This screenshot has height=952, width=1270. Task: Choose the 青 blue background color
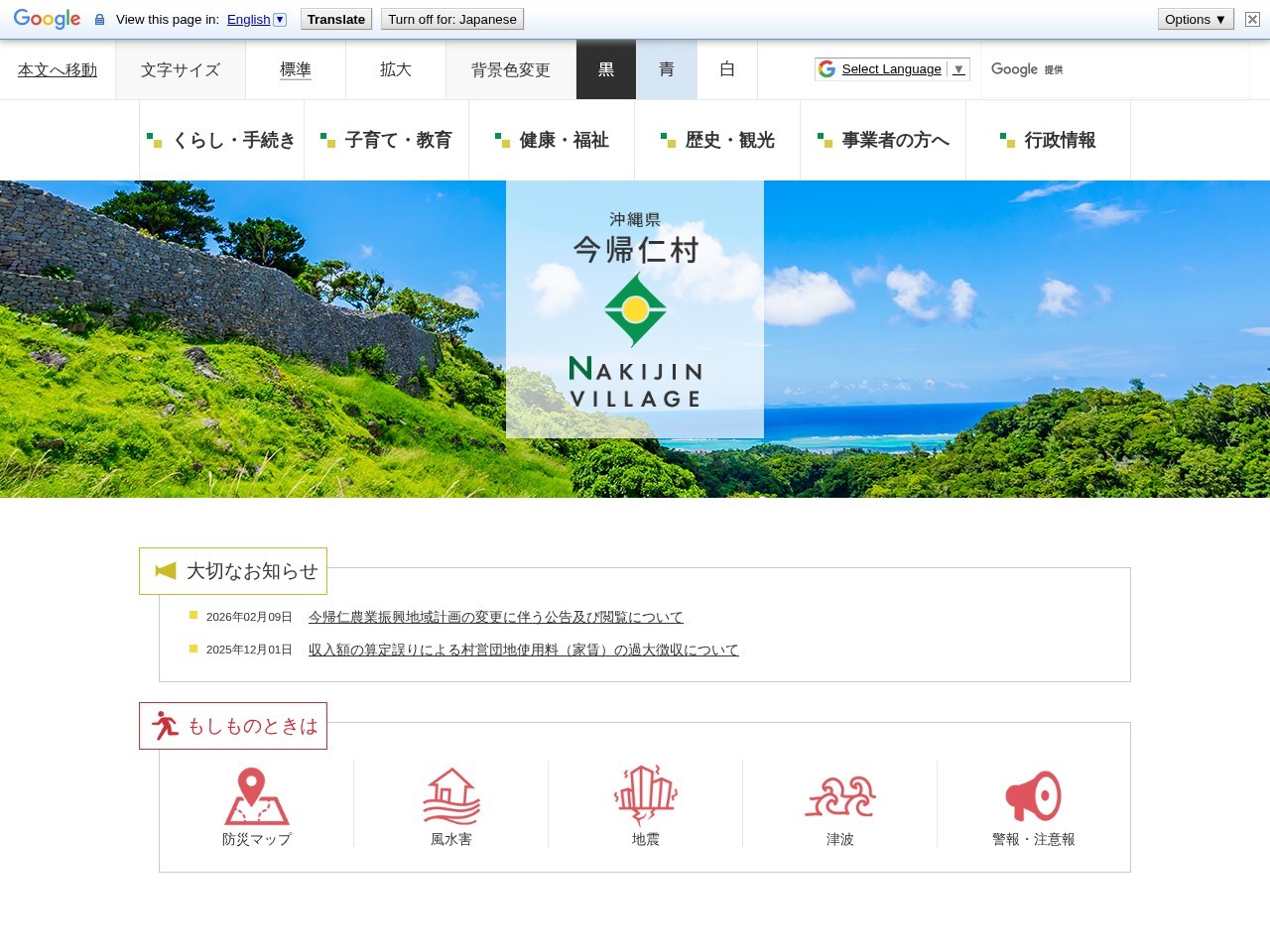[667, 69]
